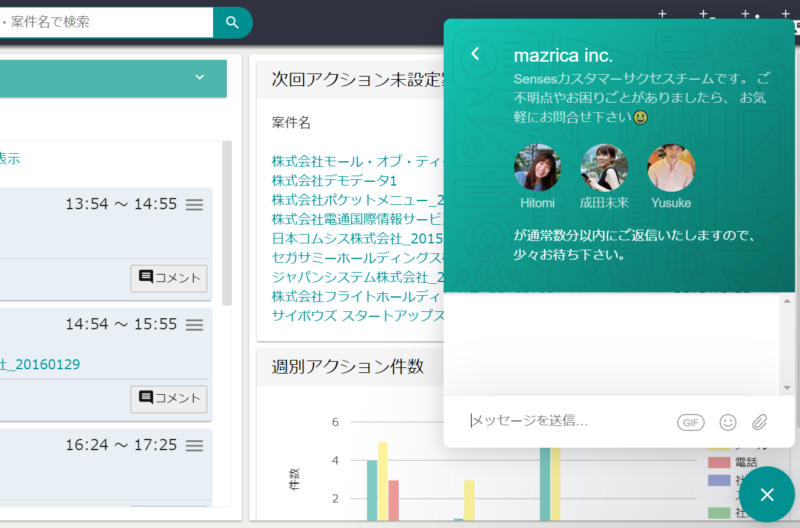The width and height of the screenshot is (800, 528).
Task: Close the chat with round X button
Action: point(767,494)
